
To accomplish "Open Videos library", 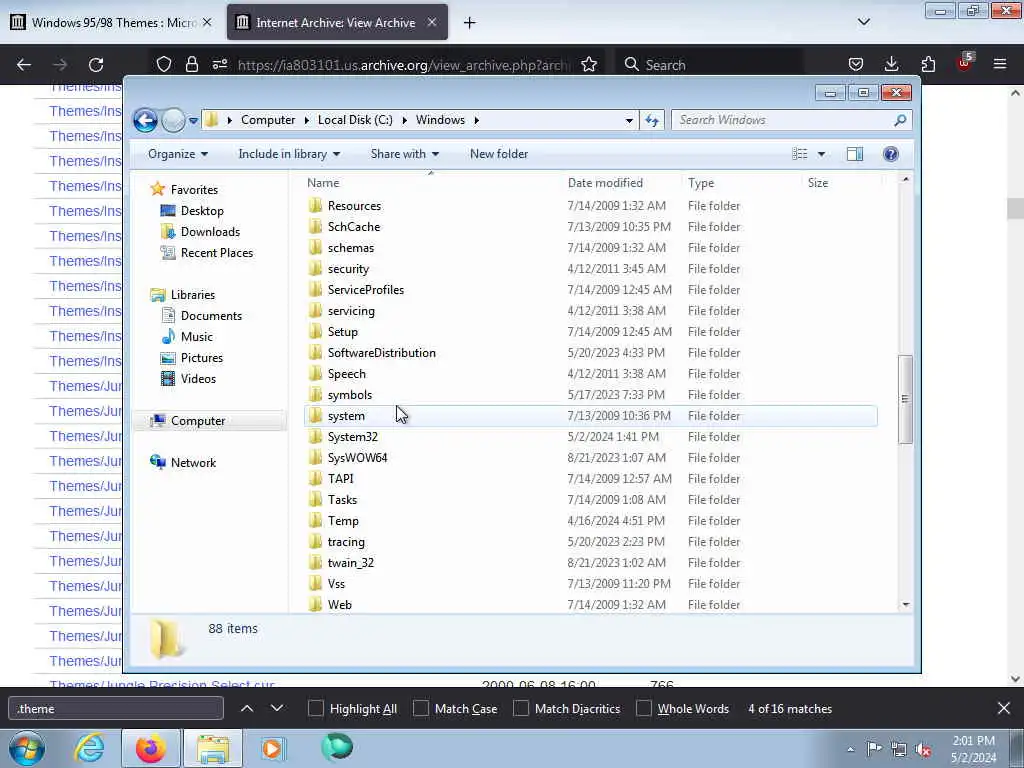I will 198,379.
